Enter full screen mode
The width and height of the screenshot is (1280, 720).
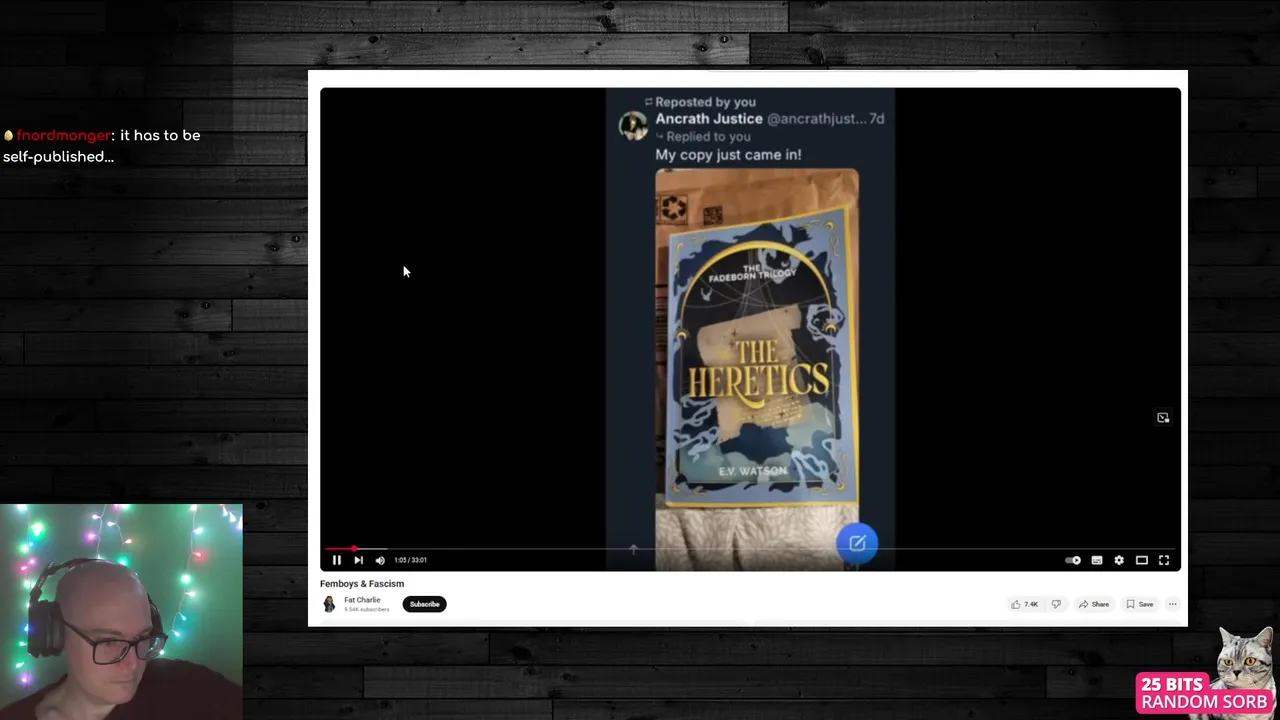pyautogui.click(x=1164, y=560)
